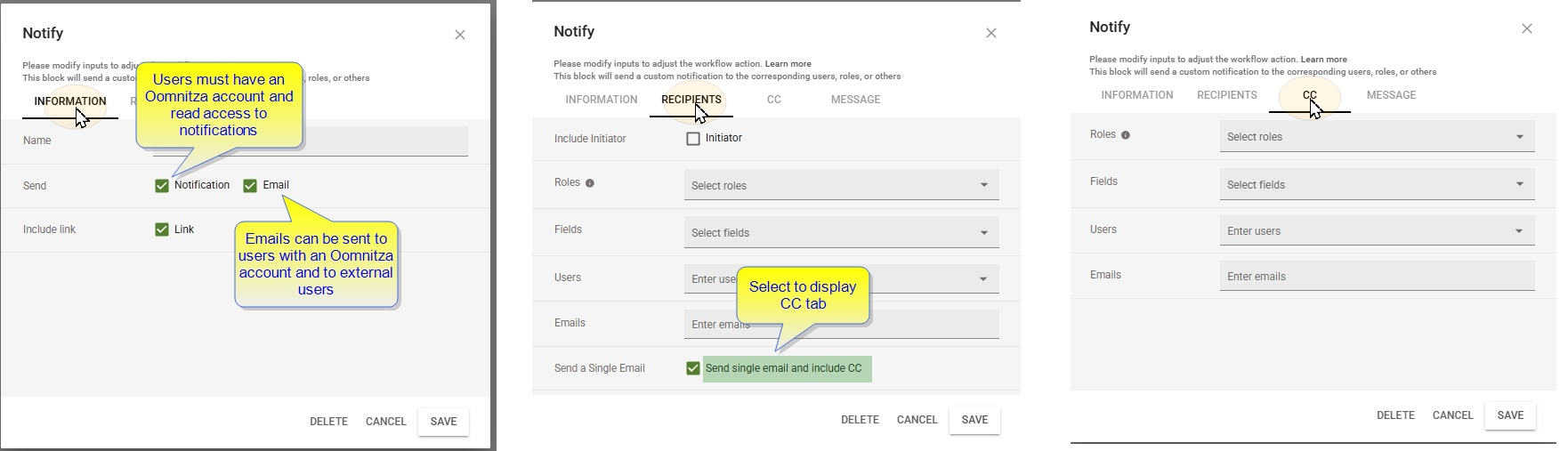
Task: Open the RECIPIENTS tab in the right dialog
Action: (x=1226, y=95)
